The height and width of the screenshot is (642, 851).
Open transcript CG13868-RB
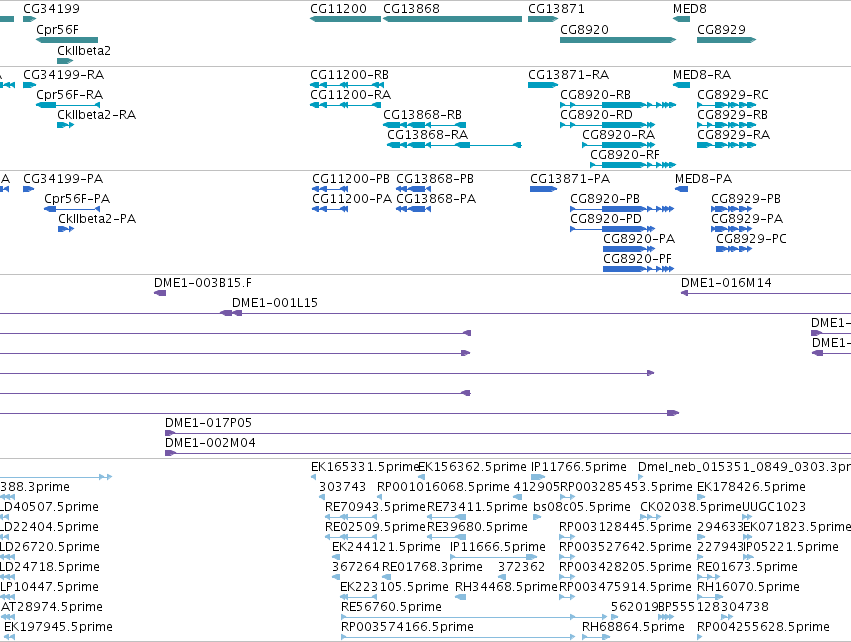click(x=422, y=115)
